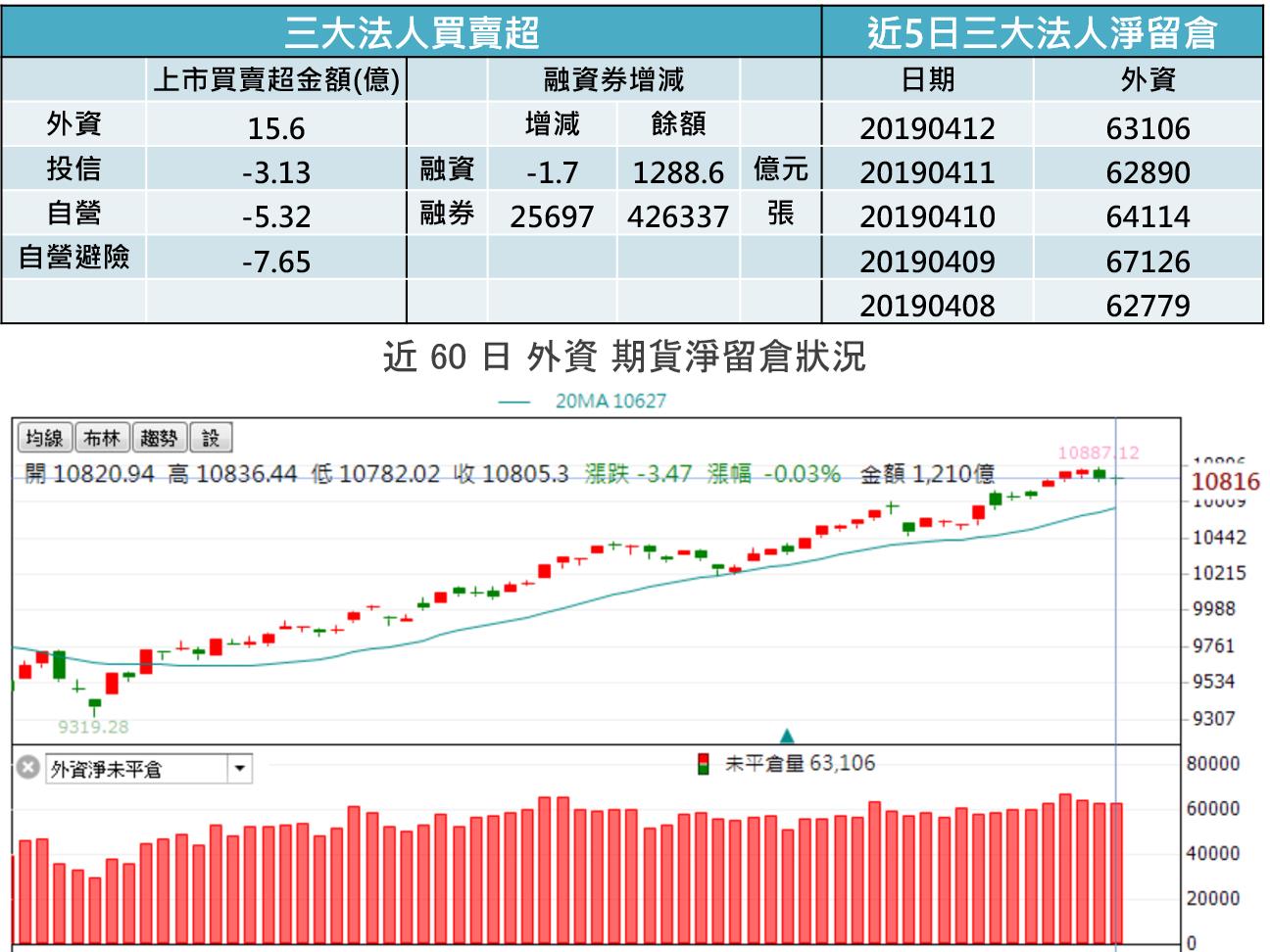
Task: Click the 億元 unit cell
Action: (780, 168)
